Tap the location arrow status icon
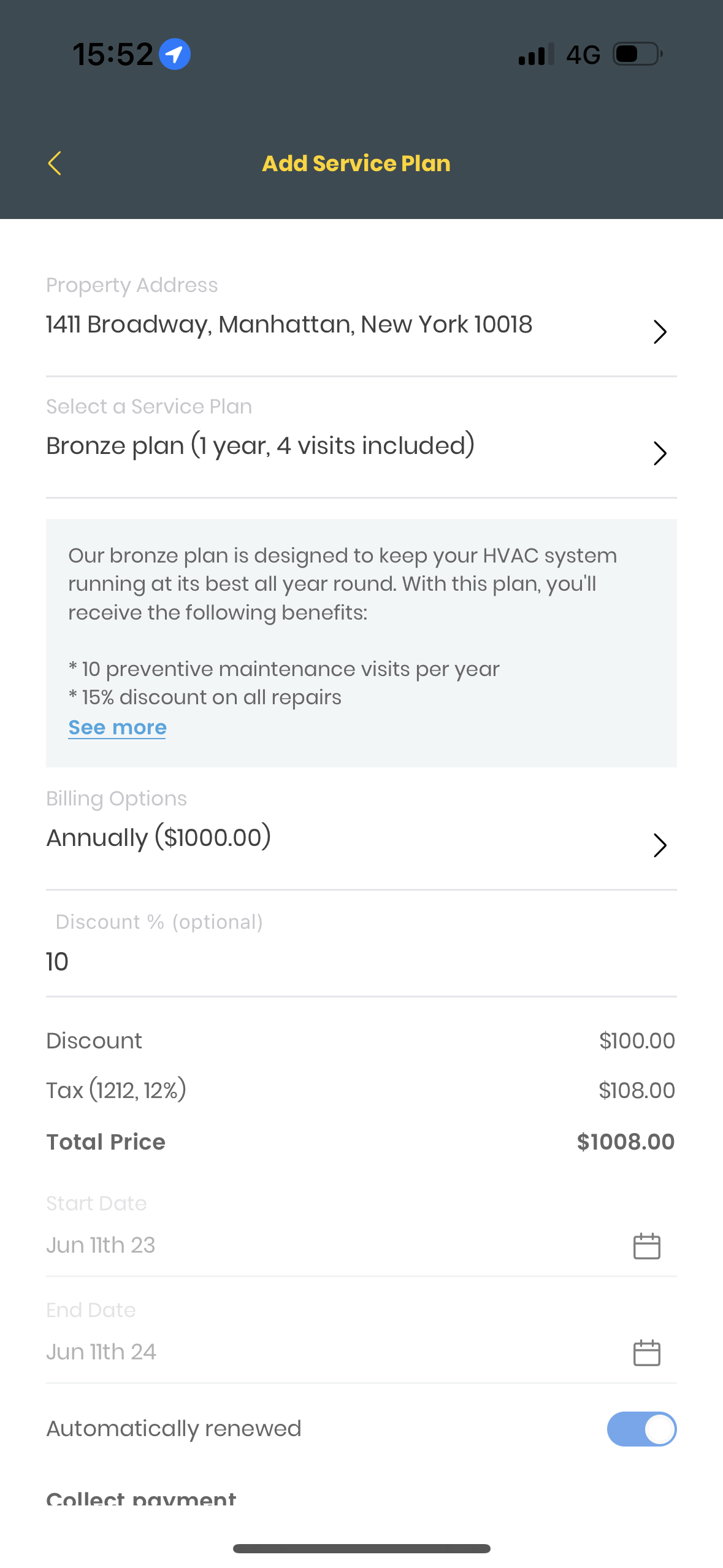The height and width of the screenshot is (1568, 723). click(x=175, y=54)
